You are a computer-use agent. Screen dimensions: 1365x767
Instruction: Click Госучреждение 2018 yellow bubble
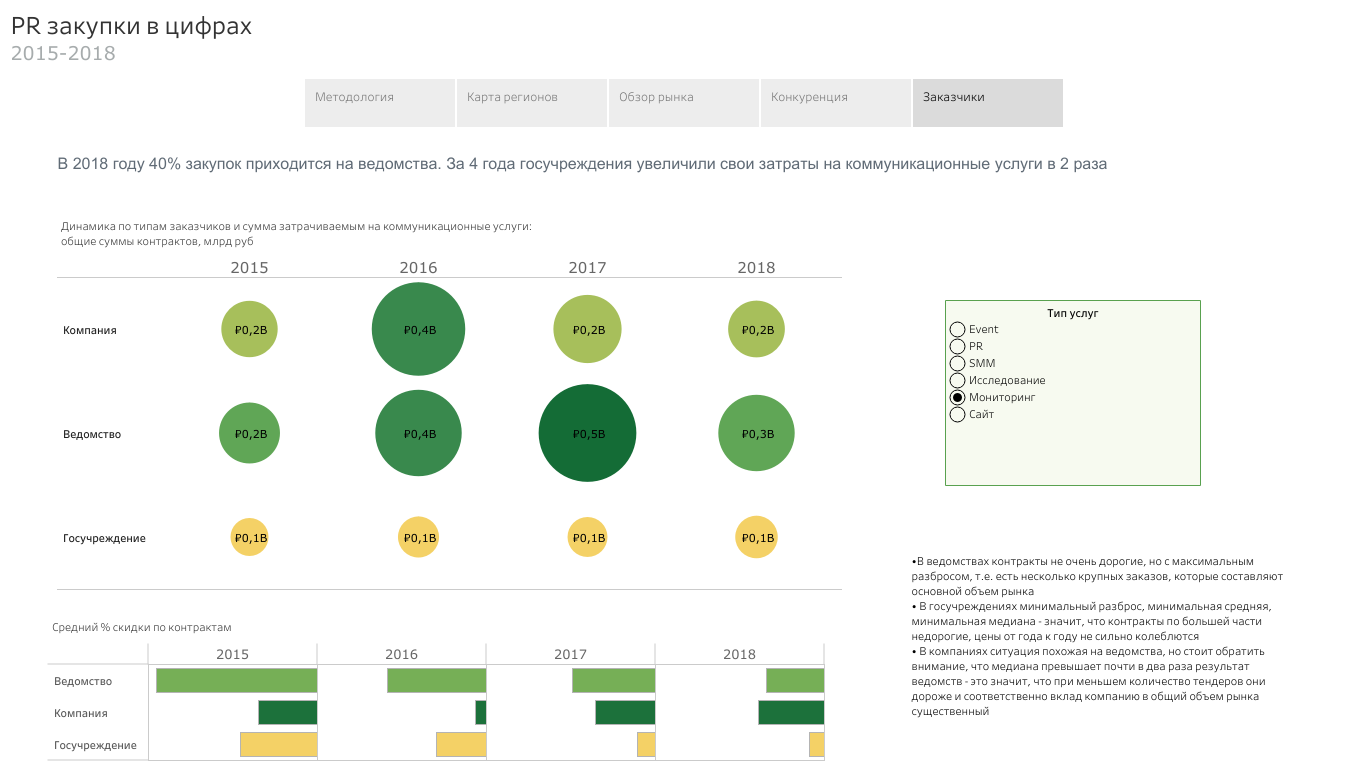click(756, 537)
